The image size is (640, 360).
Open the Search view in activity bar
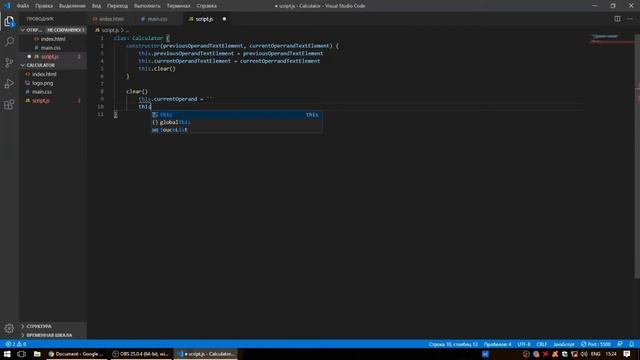[9, 42]
